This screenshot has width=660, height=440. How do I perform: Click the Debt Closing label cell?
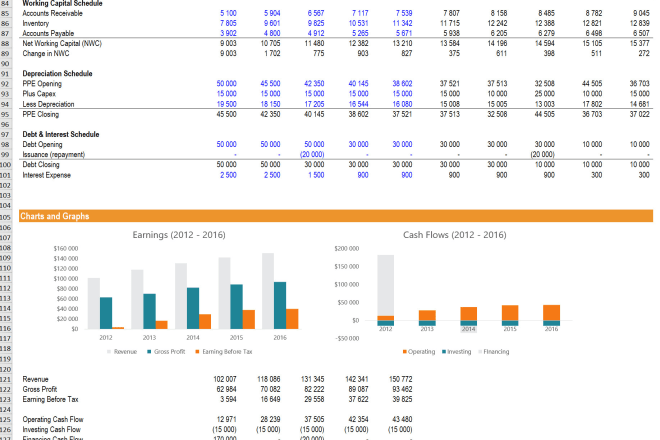(41, 165)
